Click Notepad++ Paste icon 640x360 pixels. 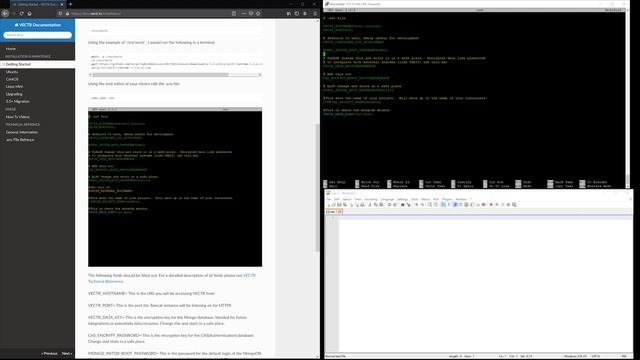tap(381, 204)
